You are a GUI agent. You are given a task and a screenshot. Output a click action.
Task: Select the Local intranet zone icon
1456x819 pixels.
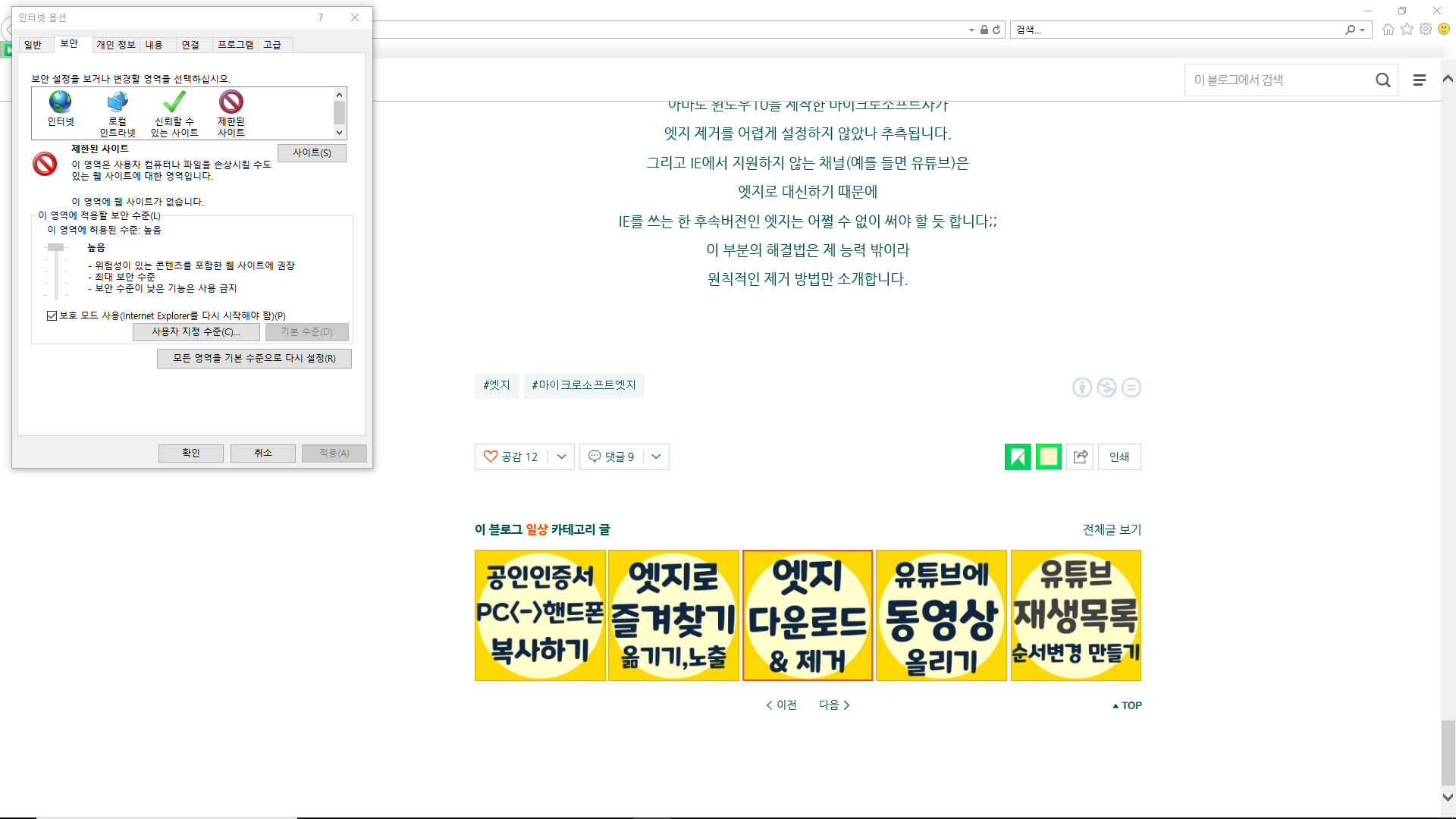(x=118, y=102)
